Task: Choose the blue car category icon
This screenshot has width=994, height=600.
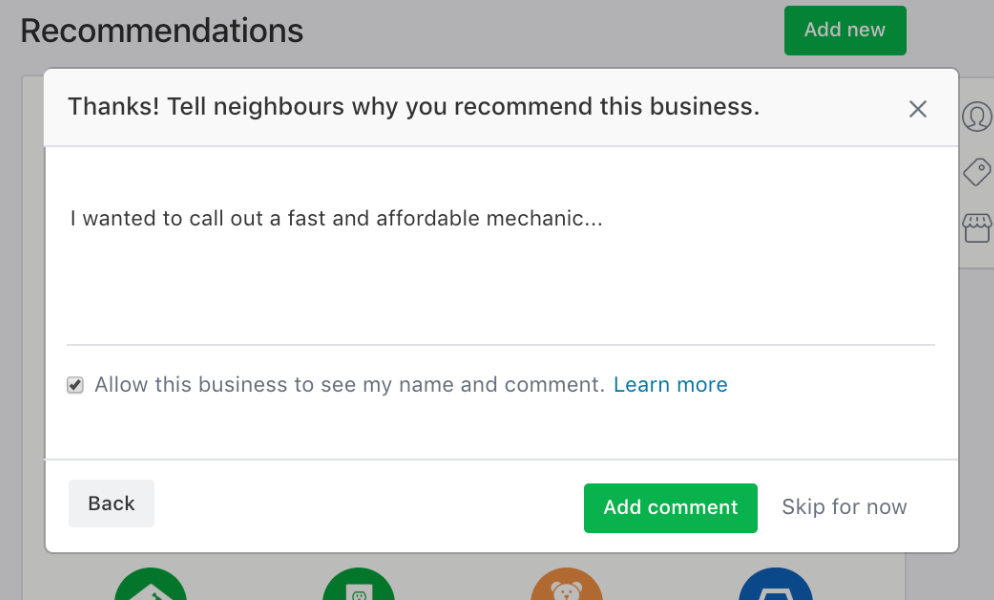Action: point(775,584)
